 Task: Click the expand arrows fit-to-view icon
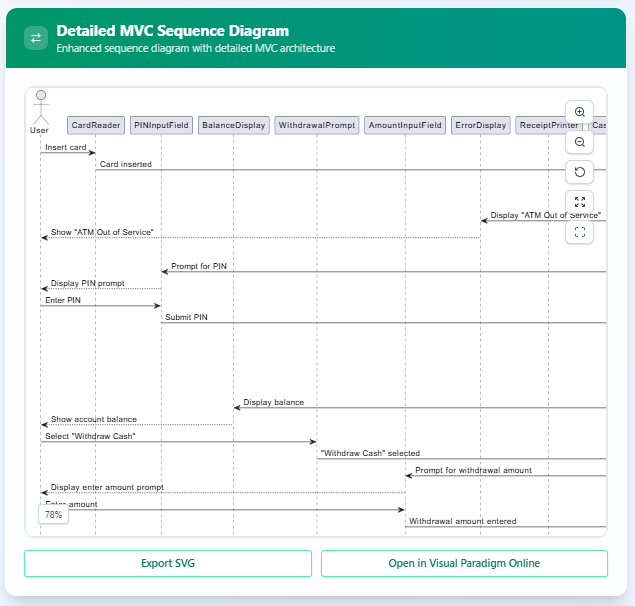[579, 202]
